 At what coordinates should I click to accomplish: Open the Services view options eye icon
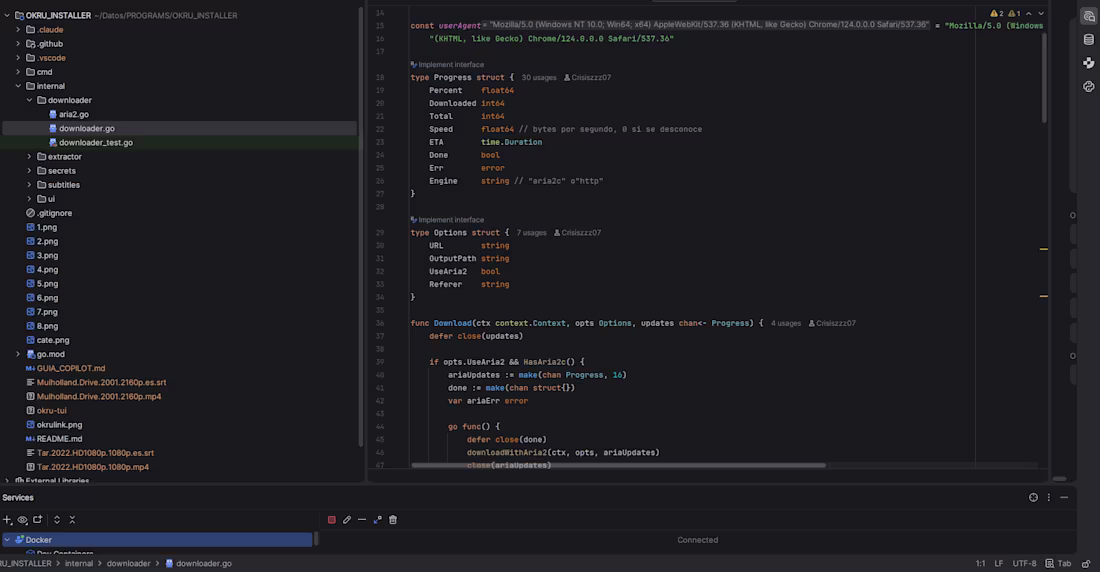pyautogui.click(x=22, y=520)
